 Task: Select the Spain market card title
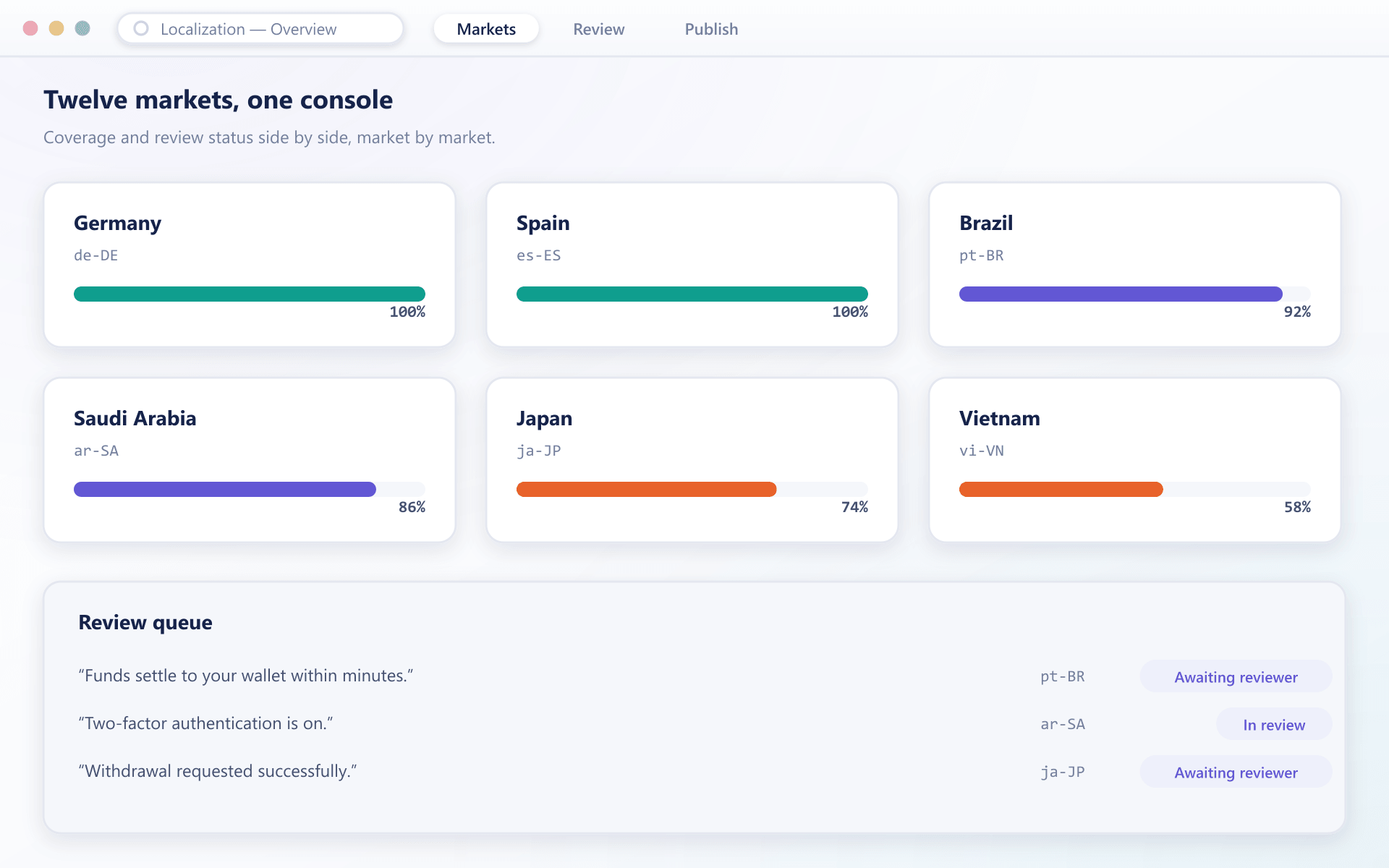pos(543,223)
